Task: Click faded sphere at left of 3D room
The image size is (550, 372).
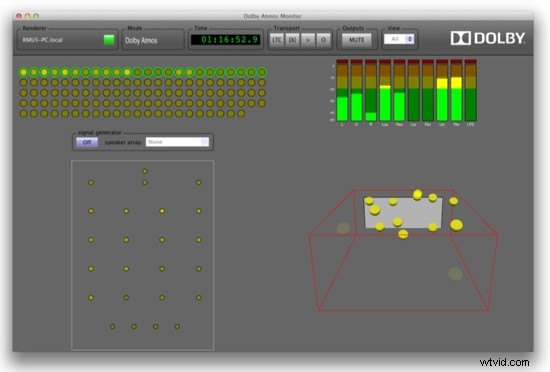Action: click(x=343, y=229)
